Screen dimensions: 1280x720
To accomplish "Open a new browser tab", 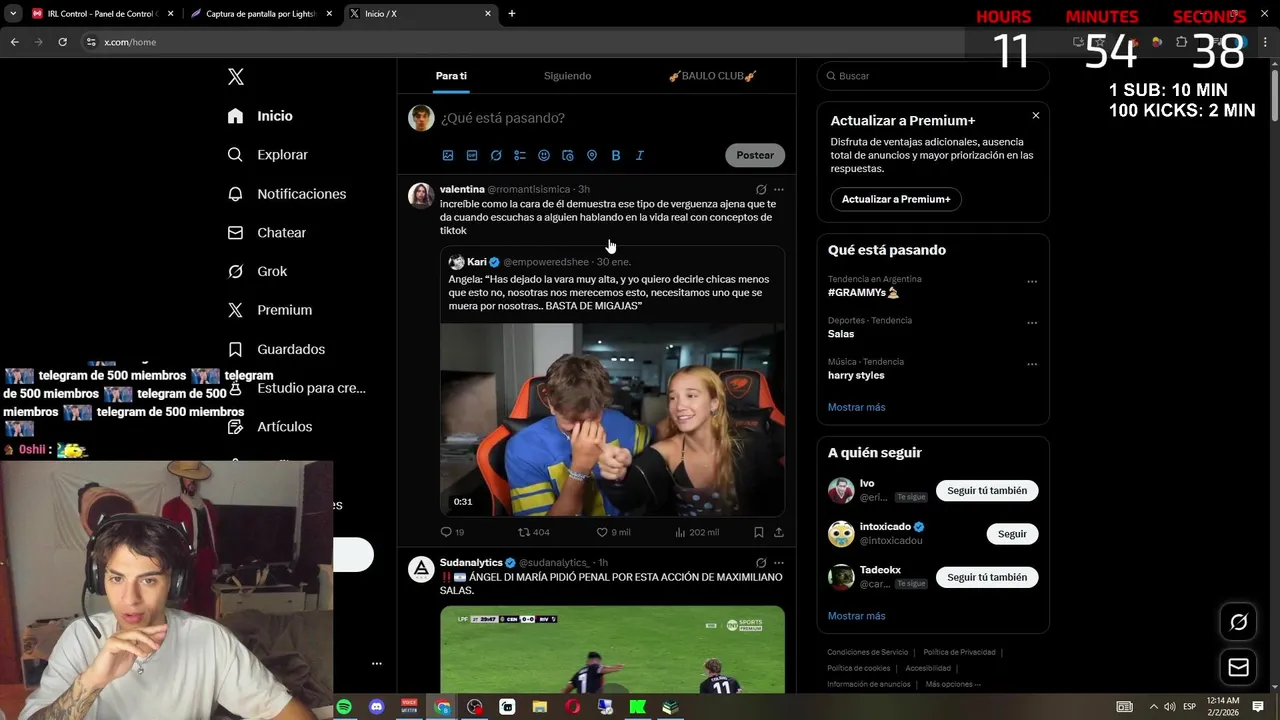I will pos(512,14).
